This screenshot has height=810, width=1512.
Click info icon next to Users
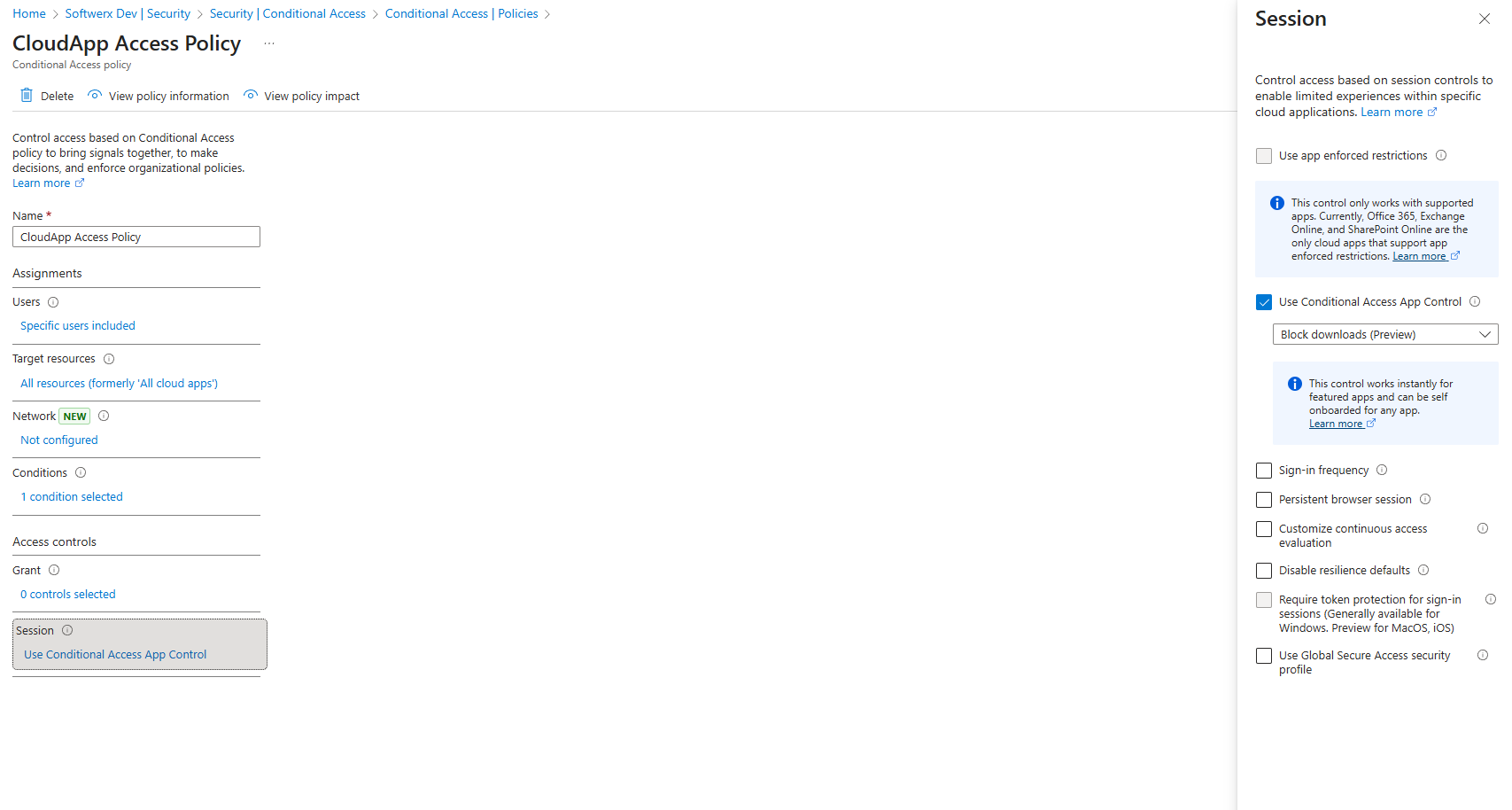pos(53,302)
